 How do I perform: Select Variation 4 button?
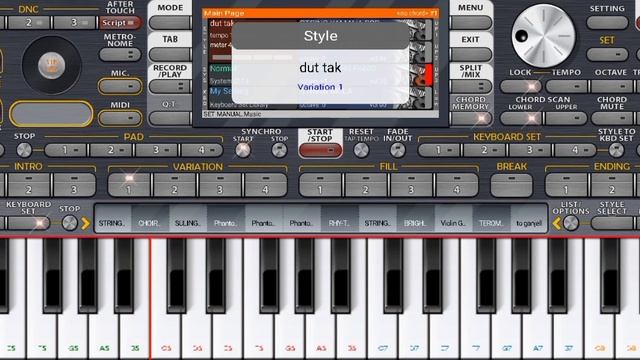(x=265, y=185)
